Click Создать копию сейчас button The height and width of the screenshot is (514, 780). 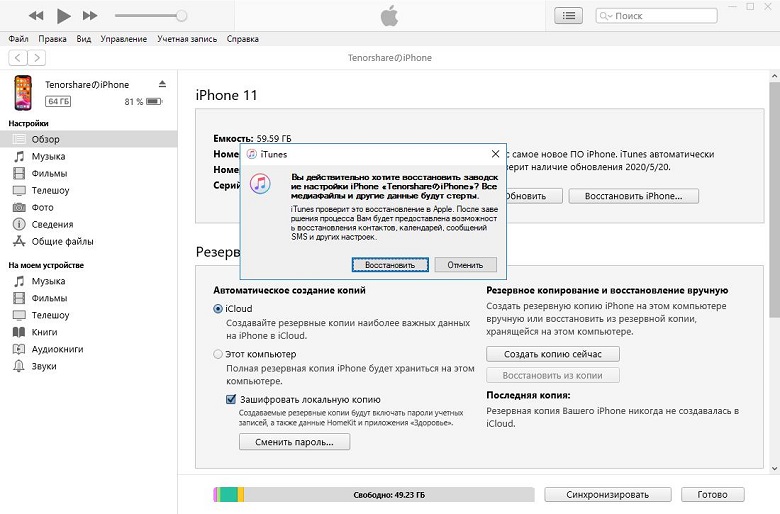[x=553, y=354]
